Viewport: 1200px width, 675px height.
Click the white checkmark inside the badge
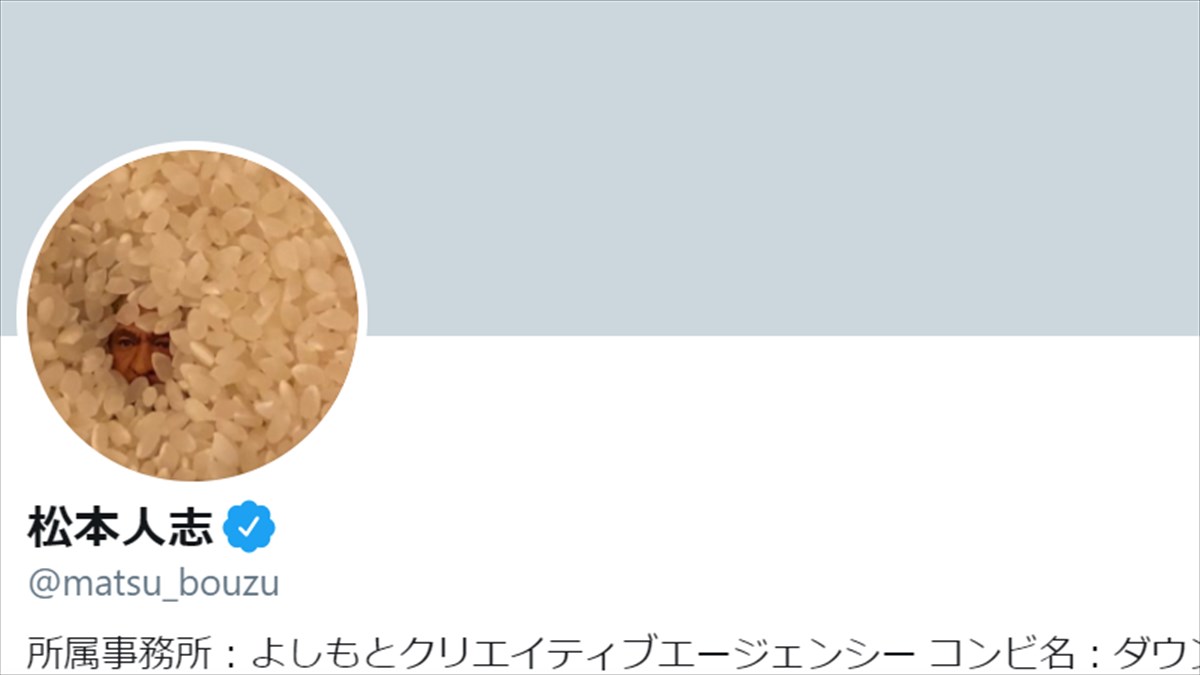coord(249,527)
